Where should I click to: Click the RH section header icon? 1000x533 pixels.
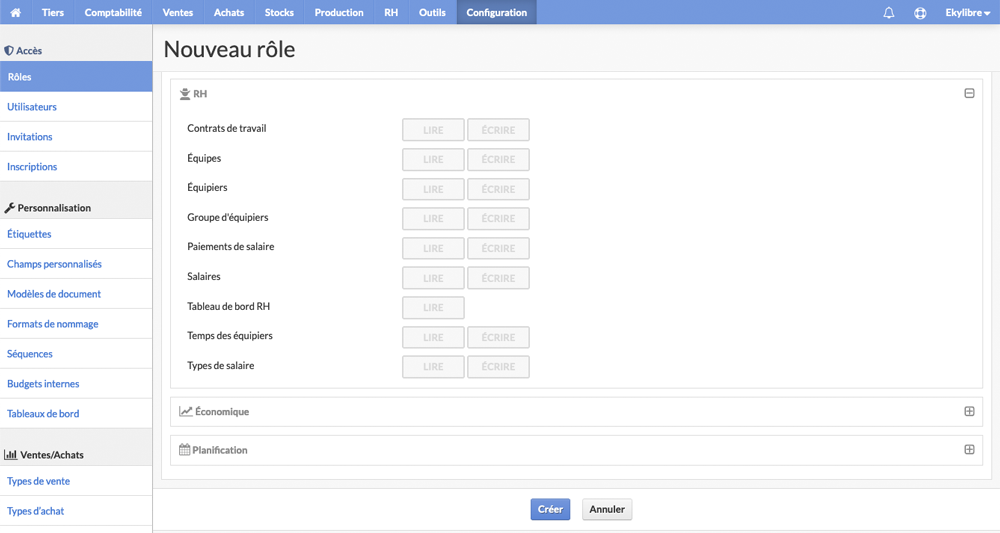(185, 94)
